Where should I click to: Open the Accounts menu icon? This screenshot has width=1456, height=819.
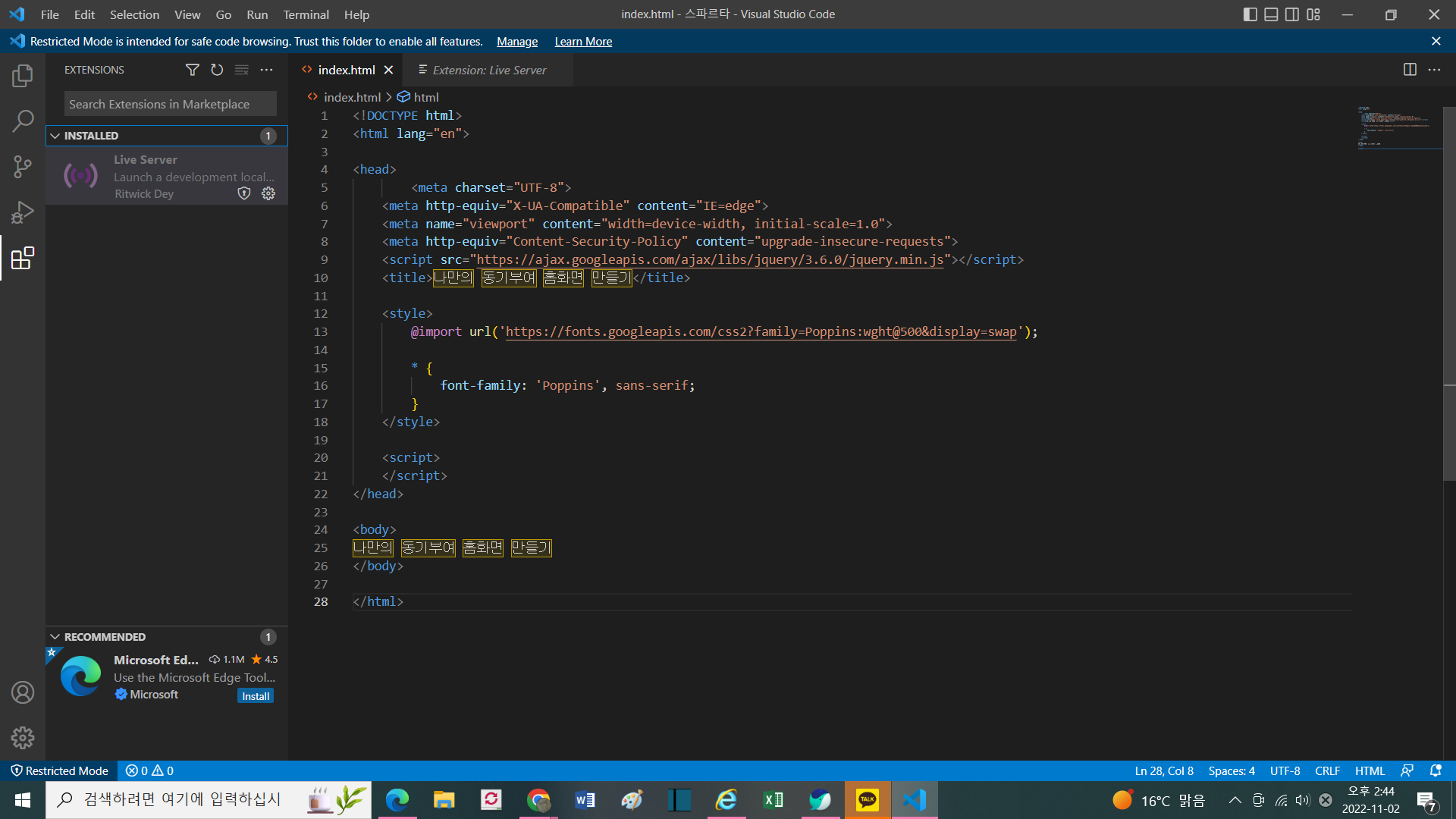pyautogui.click(x=23, y=692)
